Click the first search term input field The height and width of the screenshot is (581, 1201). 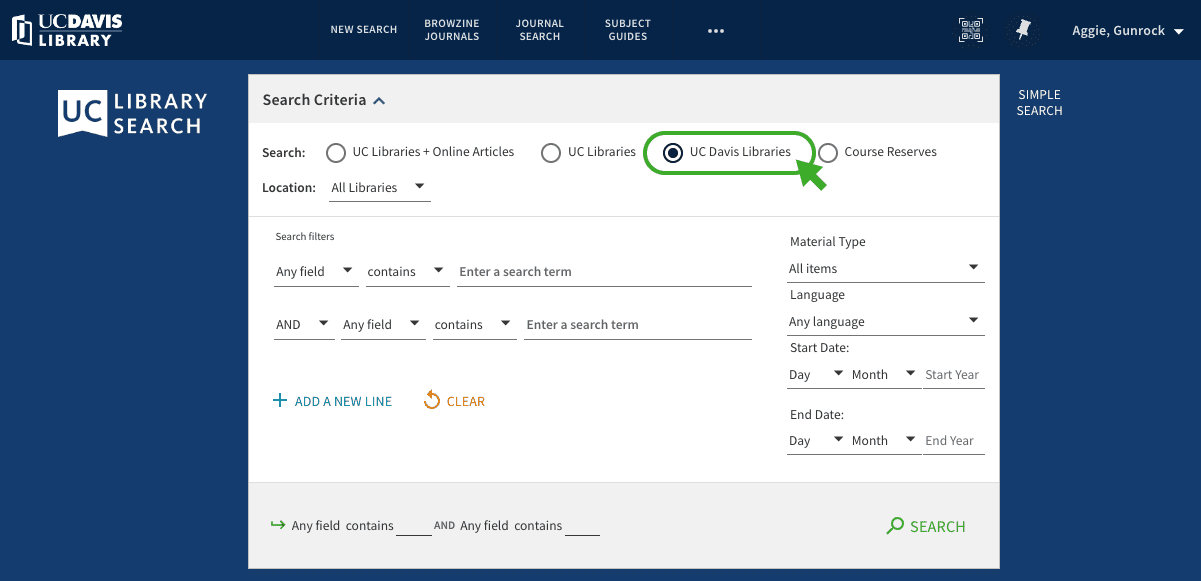pyautogui.click(x=603, y=272)
